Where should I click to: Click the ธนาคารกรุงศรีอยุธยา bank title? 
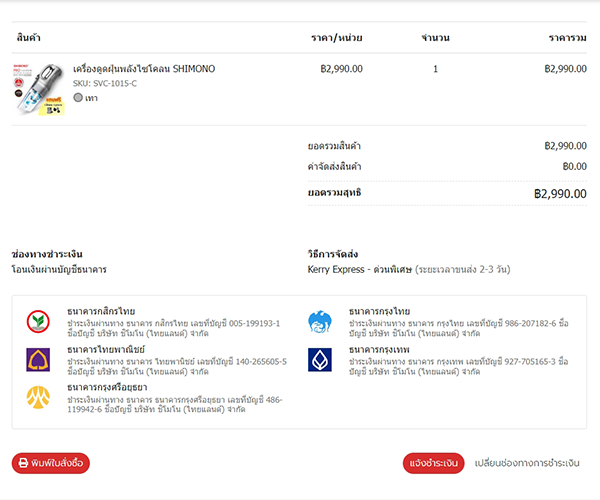click(x=107, y=388)
